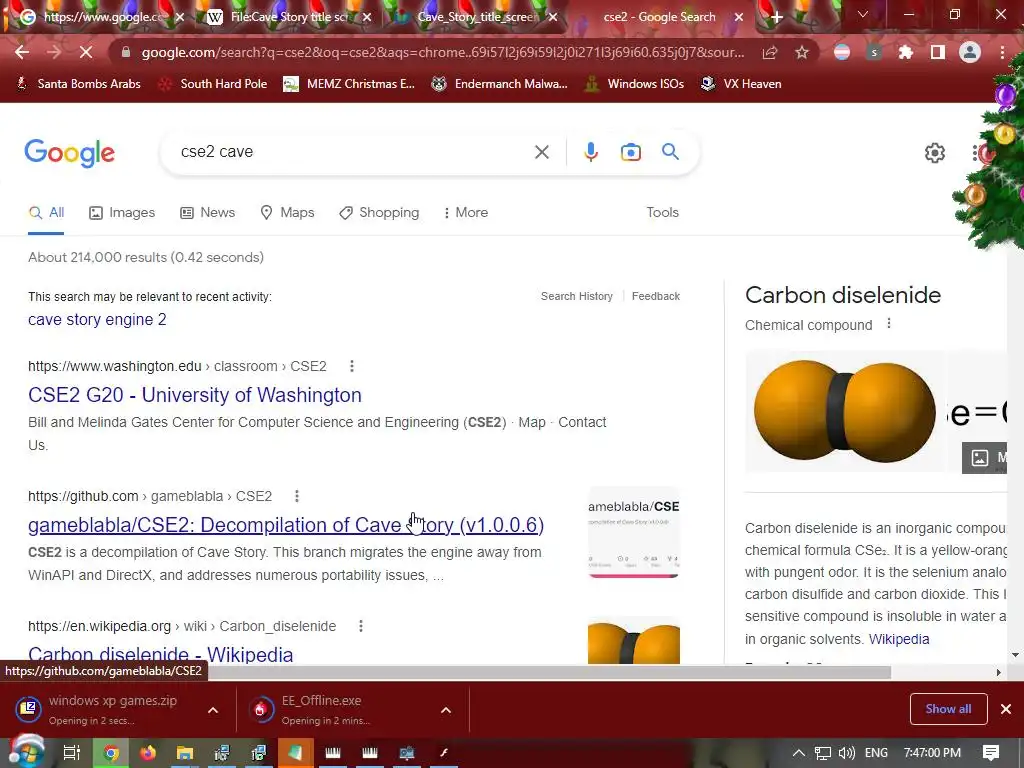Screen dimensions: 1024x768
Task: Open the Wikipedia link in knowledge panel
Action: click(x=899, y=639)
